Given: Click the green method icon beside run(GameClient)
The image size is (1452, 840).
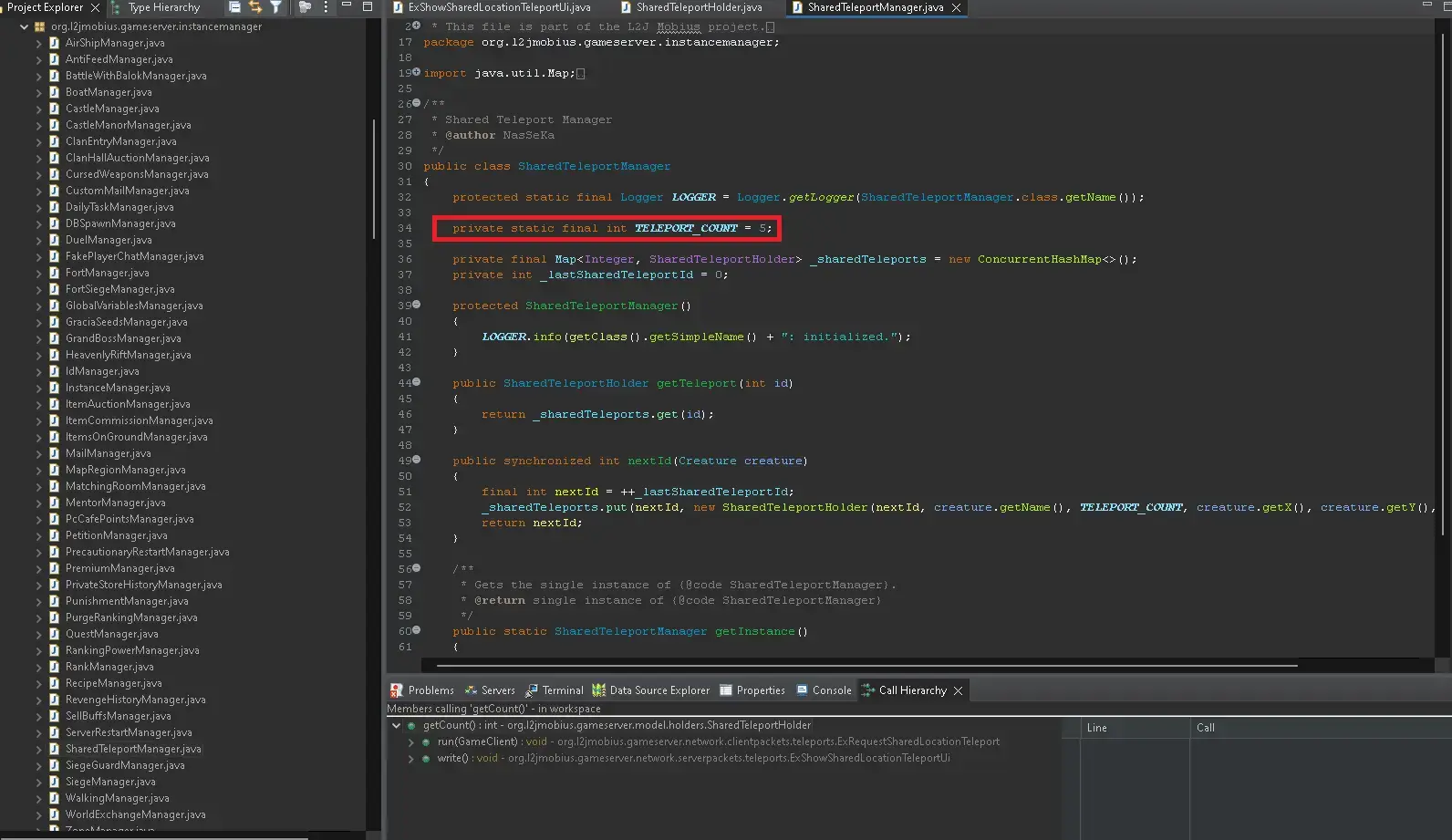Looking at the screenshot, I should 426,742.
